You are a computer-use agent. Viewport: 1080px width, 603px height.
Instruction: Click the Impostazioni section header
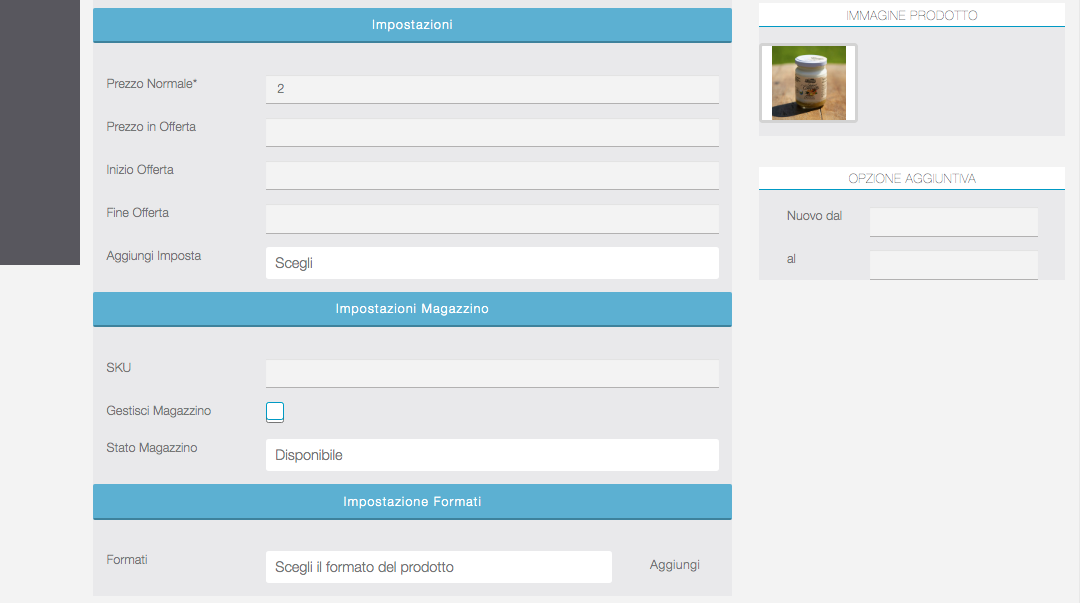click(x=412, y=25)
